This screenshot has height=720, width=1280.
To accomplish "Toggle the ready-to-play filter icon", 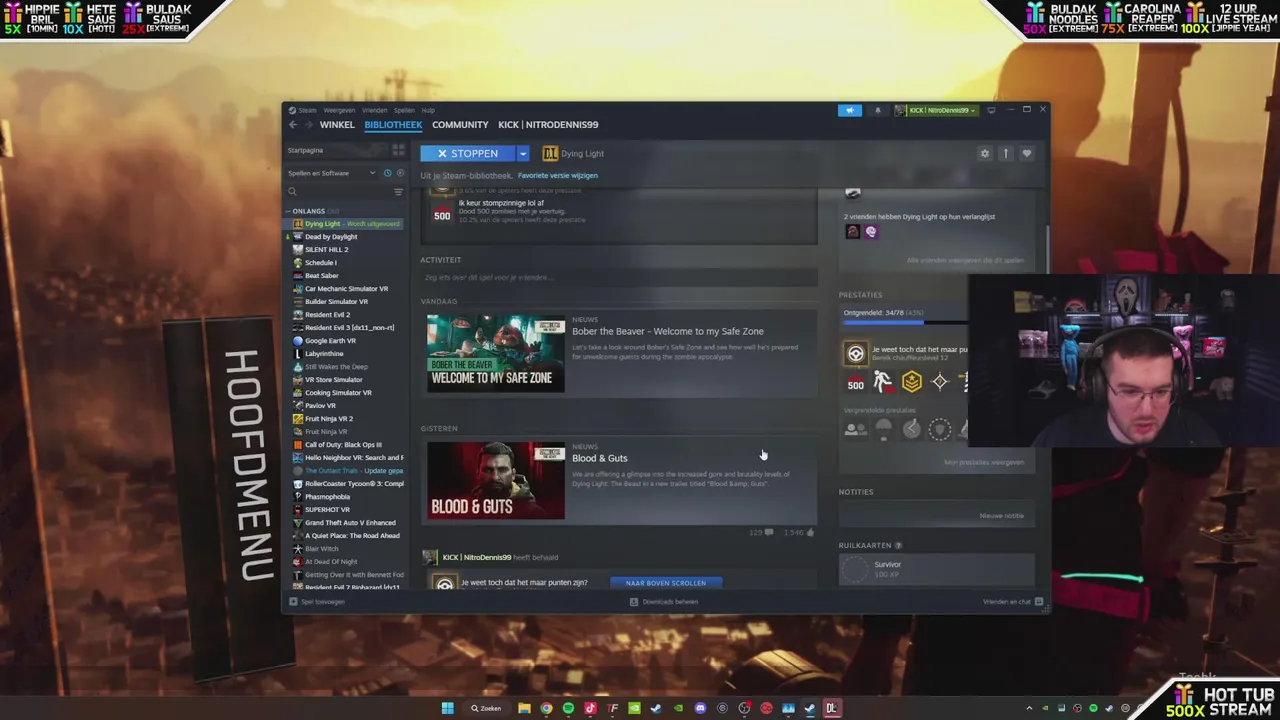I will pyautogui.click(x=400, y=173).
